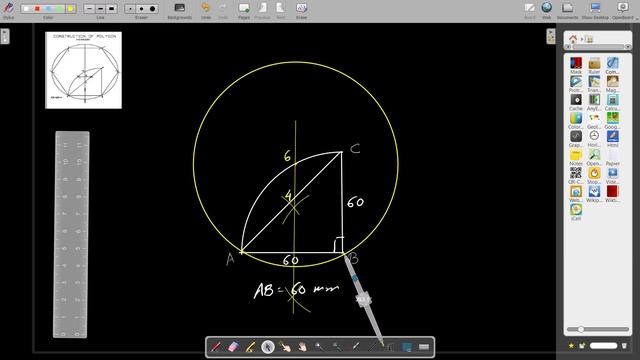The image size is (640, 360).
Task: Click the library trash icon
Action: point(624,346)
